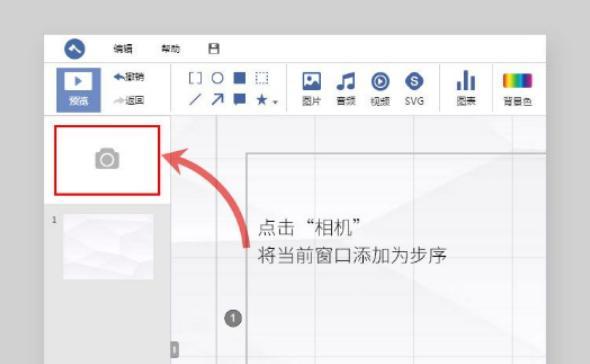Click the step 1 marker on canvas
The height and width of the screenshot is (364, 590).
pos(233,318)
